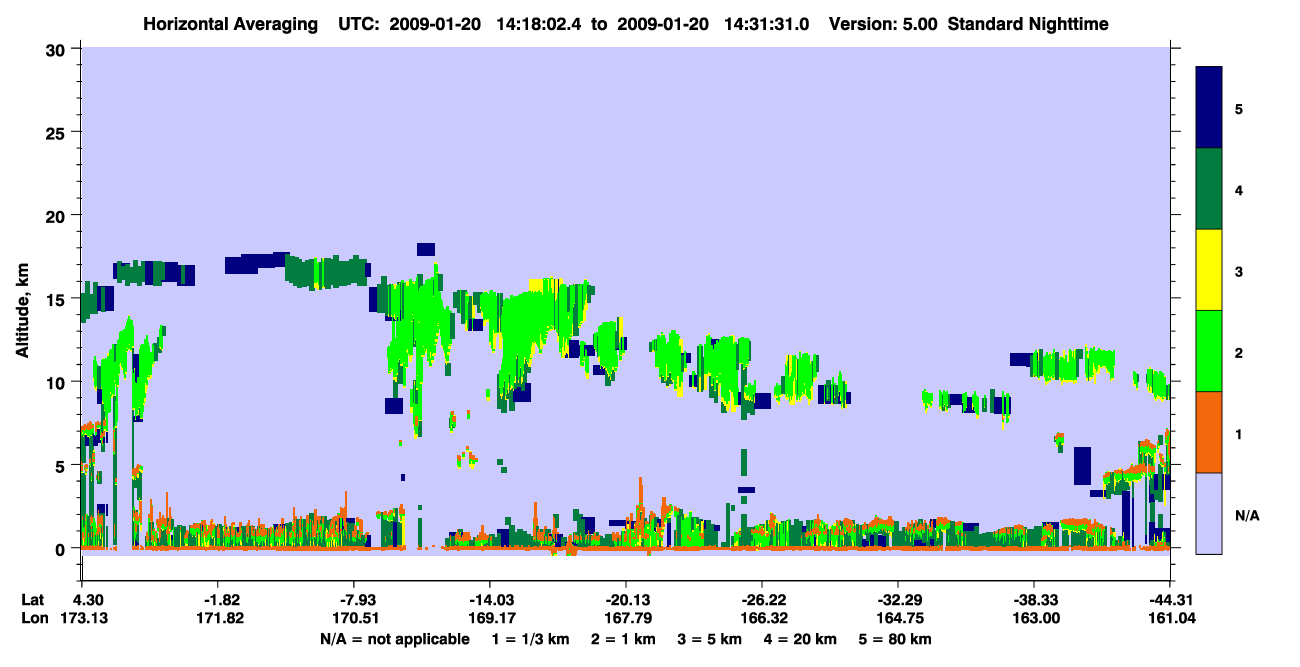Click the colorbar label '2'
The image size is (1300, 667).
coord(1238,352)
